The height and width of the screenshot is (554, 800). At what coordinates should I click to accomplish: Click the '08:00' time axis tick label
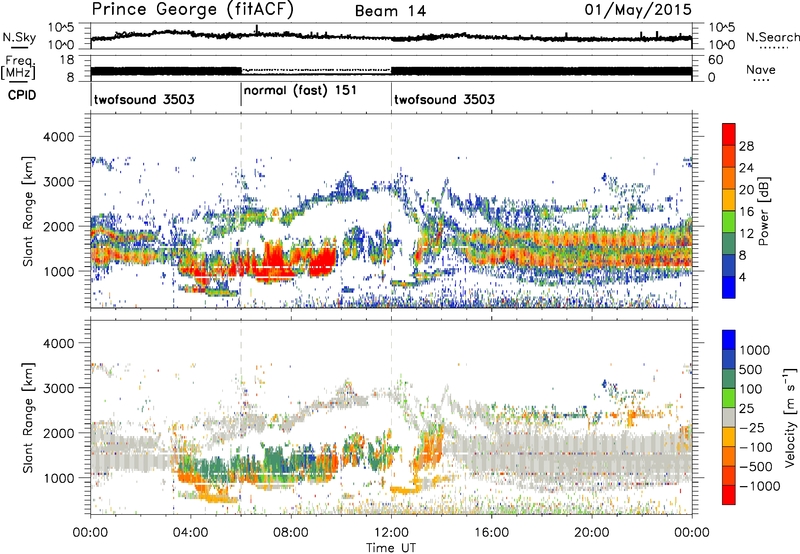click(291, 533)
